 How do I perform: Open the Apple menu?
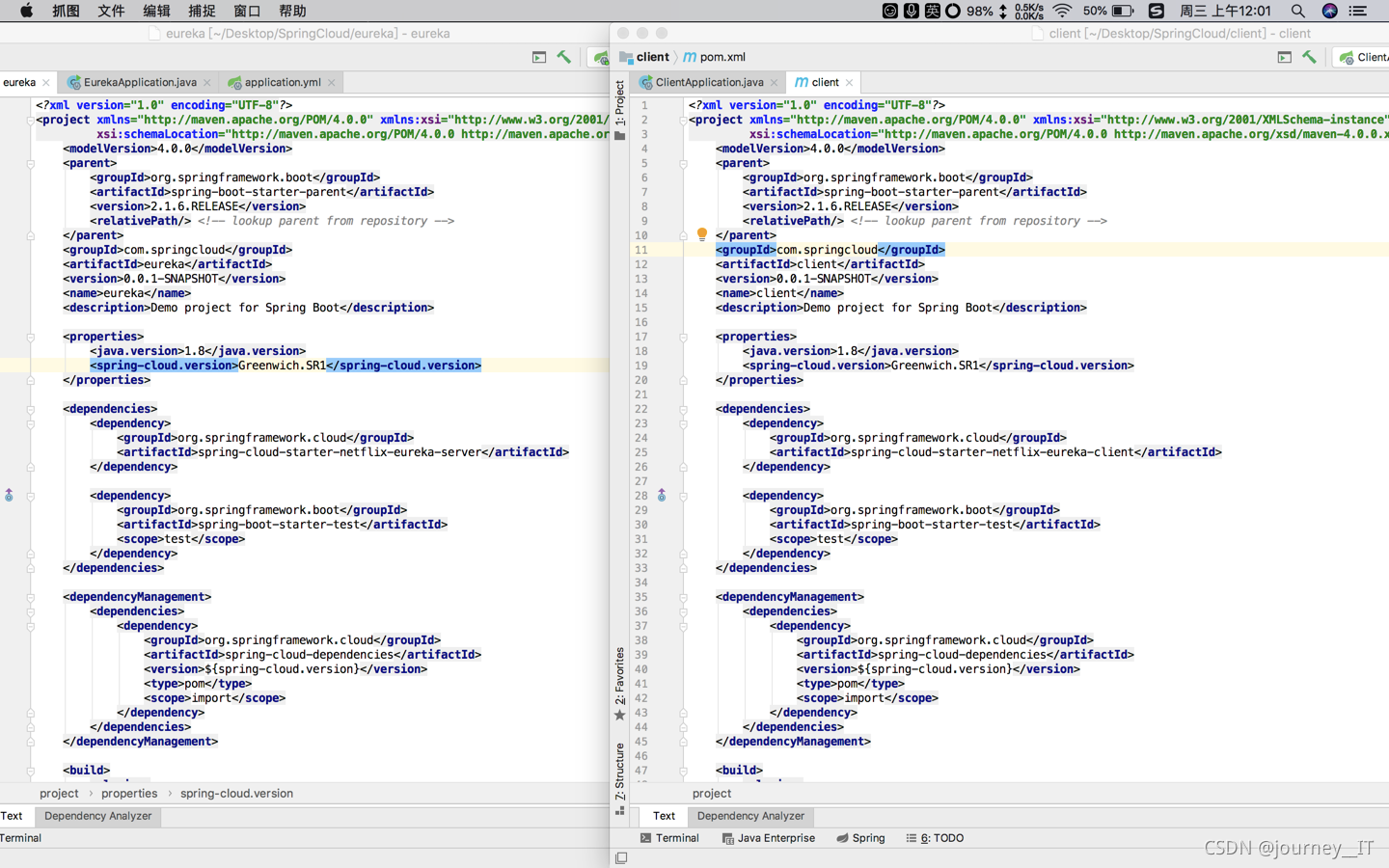26,11
